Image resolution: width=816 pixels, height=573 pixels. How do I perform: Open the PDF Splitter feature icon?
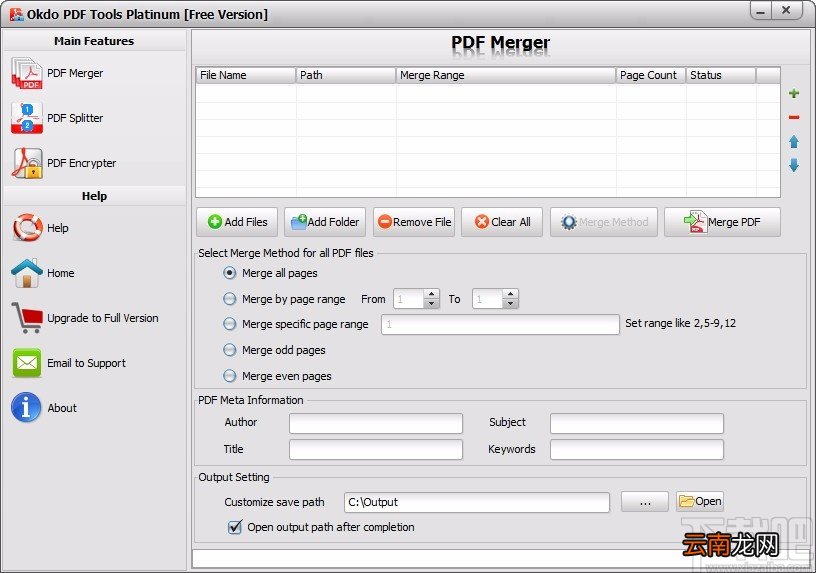click(x=27, y=118)
